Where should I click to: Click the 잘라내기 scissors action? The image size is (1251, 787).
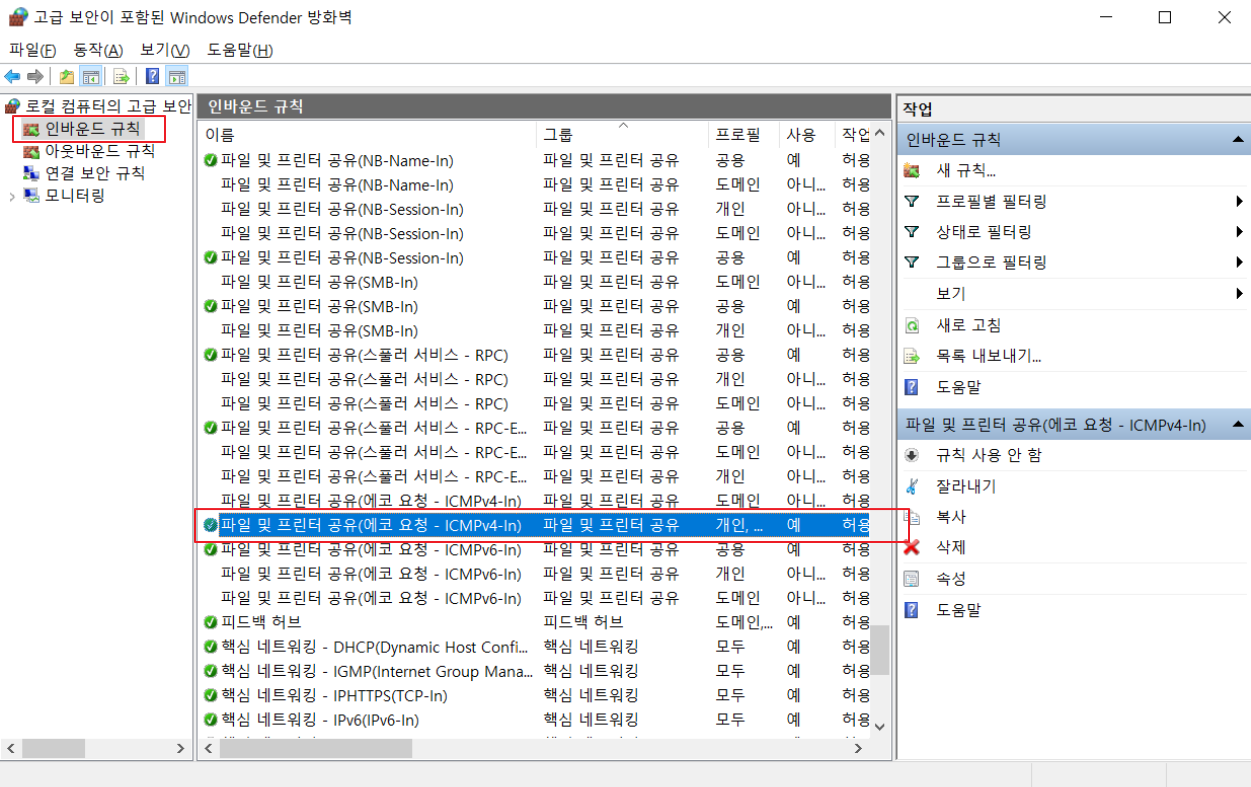965,486
